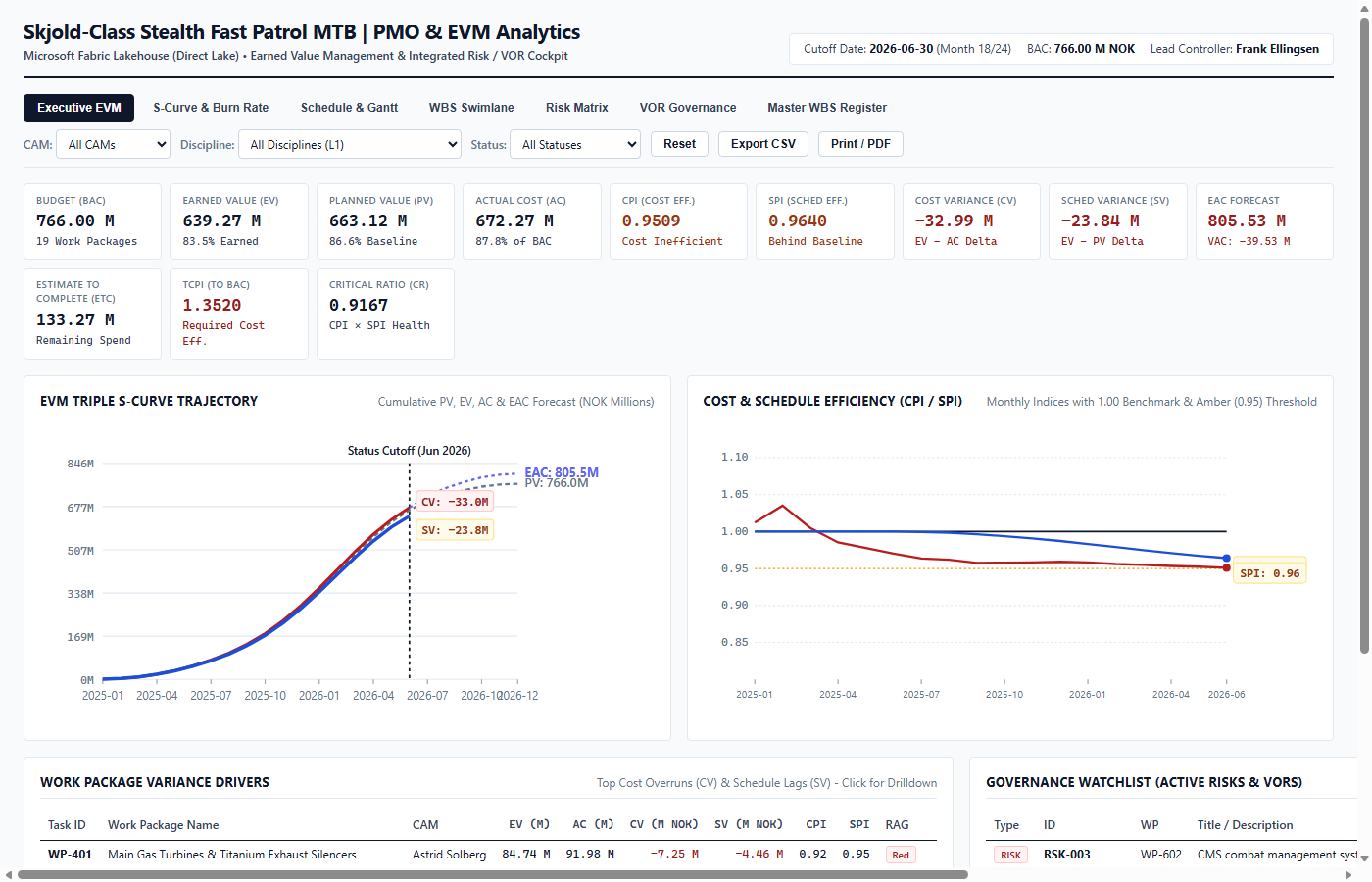The image size is (1372, 882).
Task: Go to the WBS Swimlane tab
Action: [x=471, y=108]
